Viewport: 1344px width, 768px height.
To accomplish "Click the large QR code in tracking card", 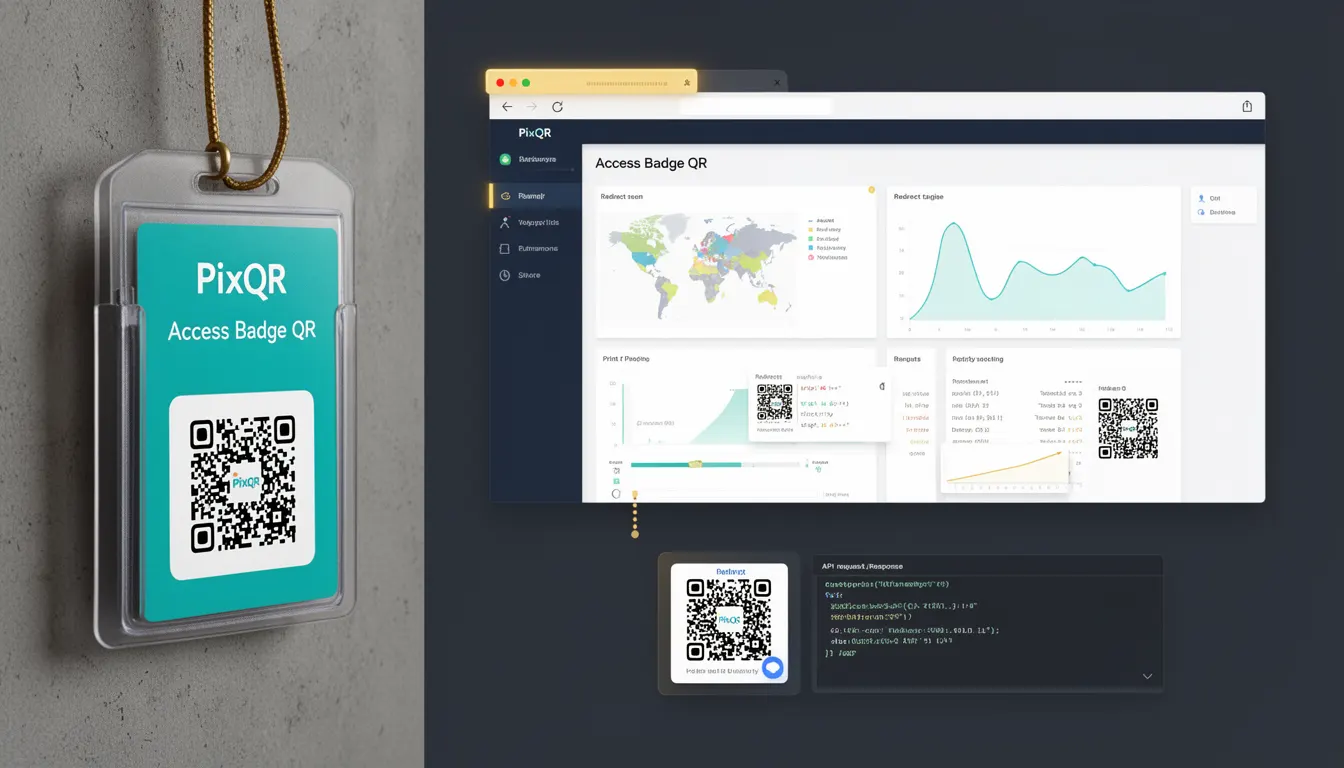I will (x=1128, y=428).
